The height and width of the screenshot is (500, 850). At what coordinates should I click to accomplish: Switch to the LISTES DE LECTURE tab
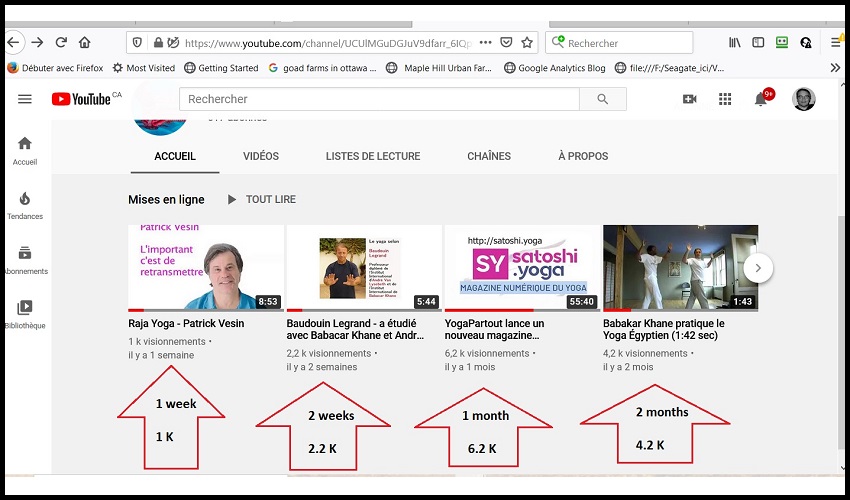373,156
